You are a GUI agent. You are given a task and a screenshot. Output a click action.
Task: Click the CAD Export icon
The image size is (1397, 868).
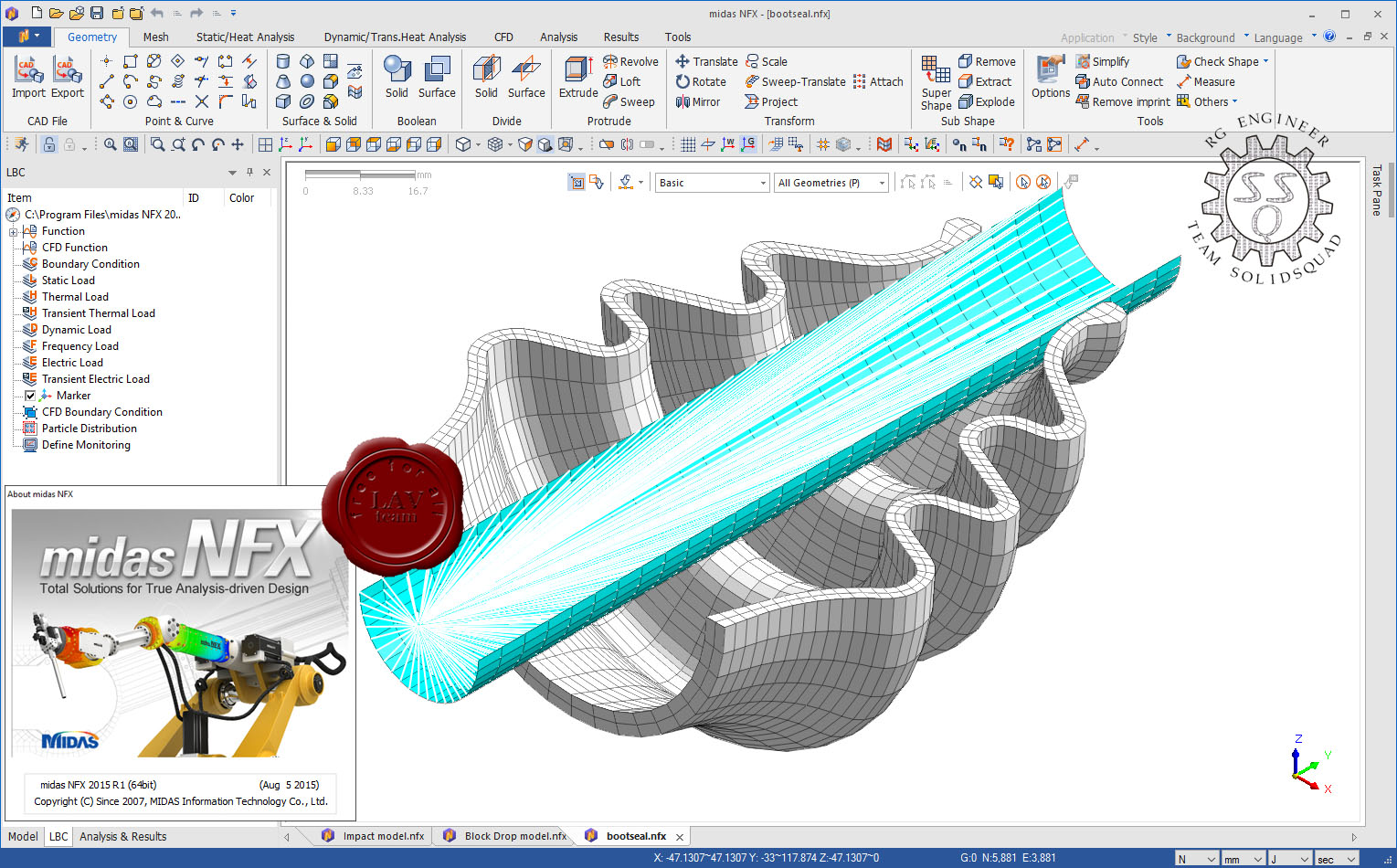coord(67,77)
